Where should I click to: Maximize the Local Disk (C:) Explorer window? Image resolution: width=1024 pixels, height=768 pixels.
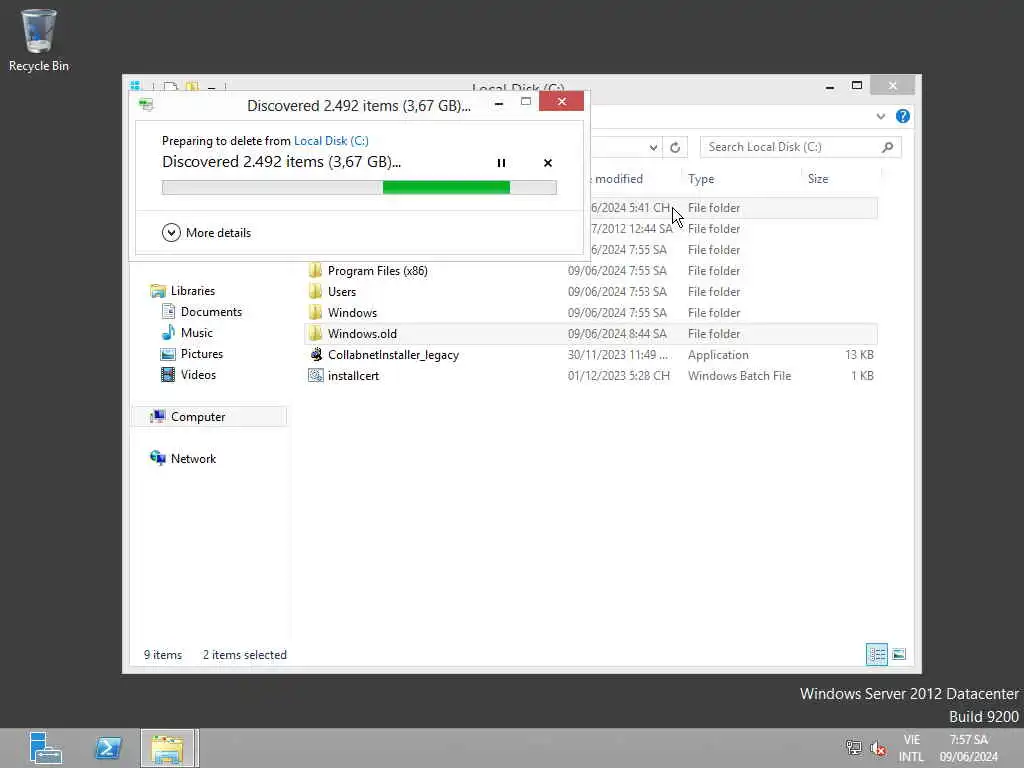[857, 86]
